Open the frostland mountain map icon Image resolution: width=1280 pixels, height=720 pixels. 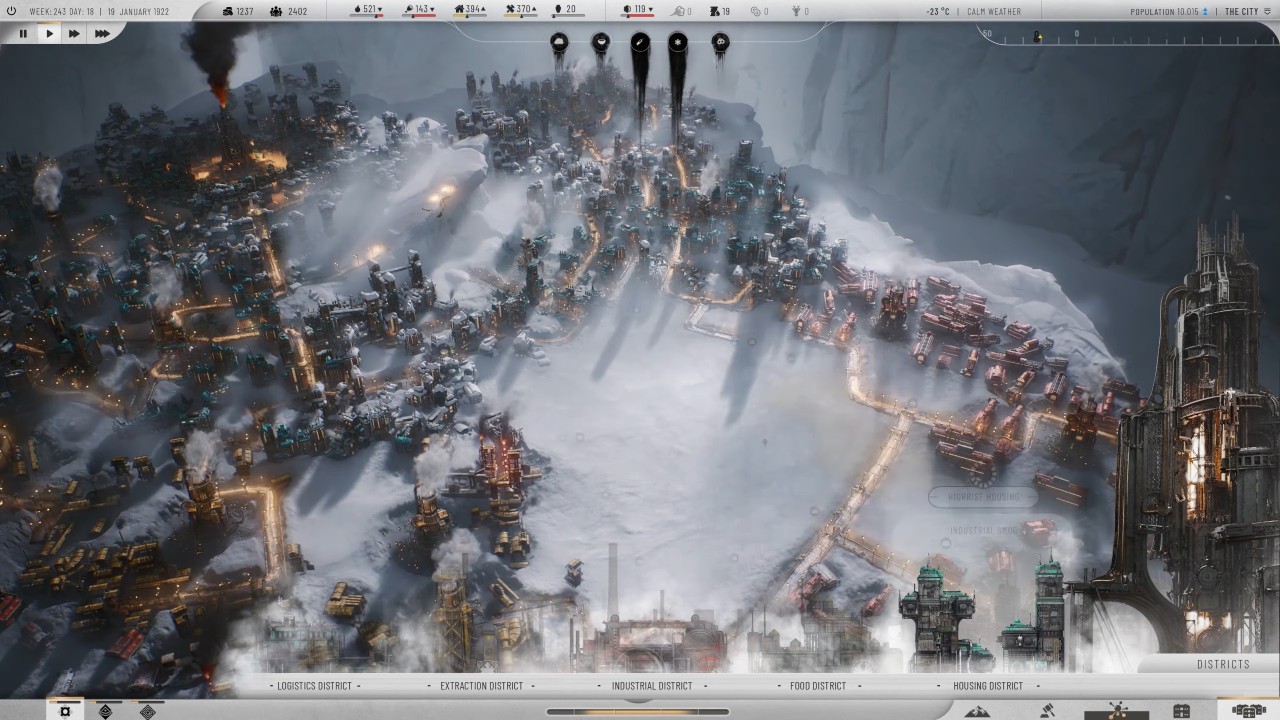pyautogui.click(x=977, y=711)
